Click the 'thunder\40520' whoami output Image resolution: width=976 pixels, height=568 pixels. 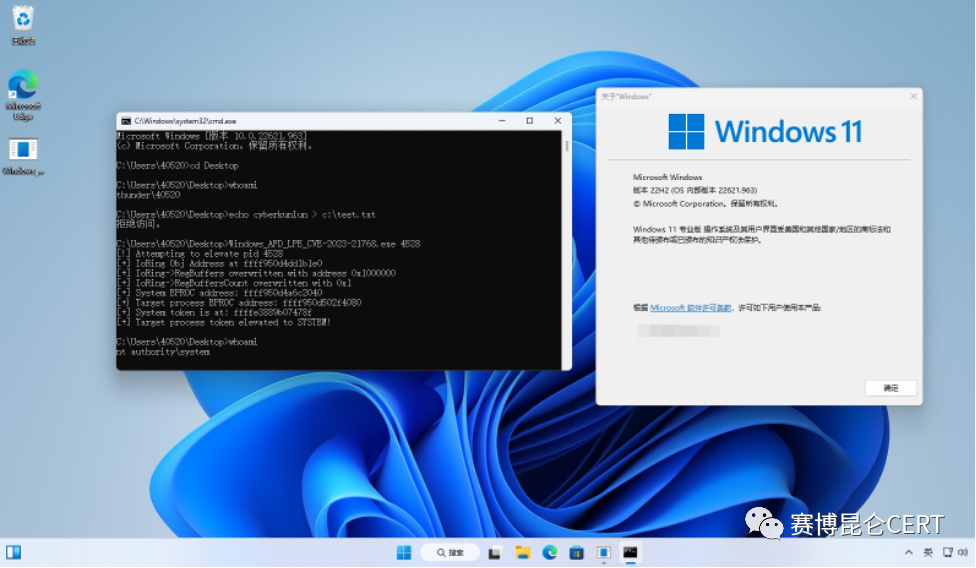click(x=148, y=195)
